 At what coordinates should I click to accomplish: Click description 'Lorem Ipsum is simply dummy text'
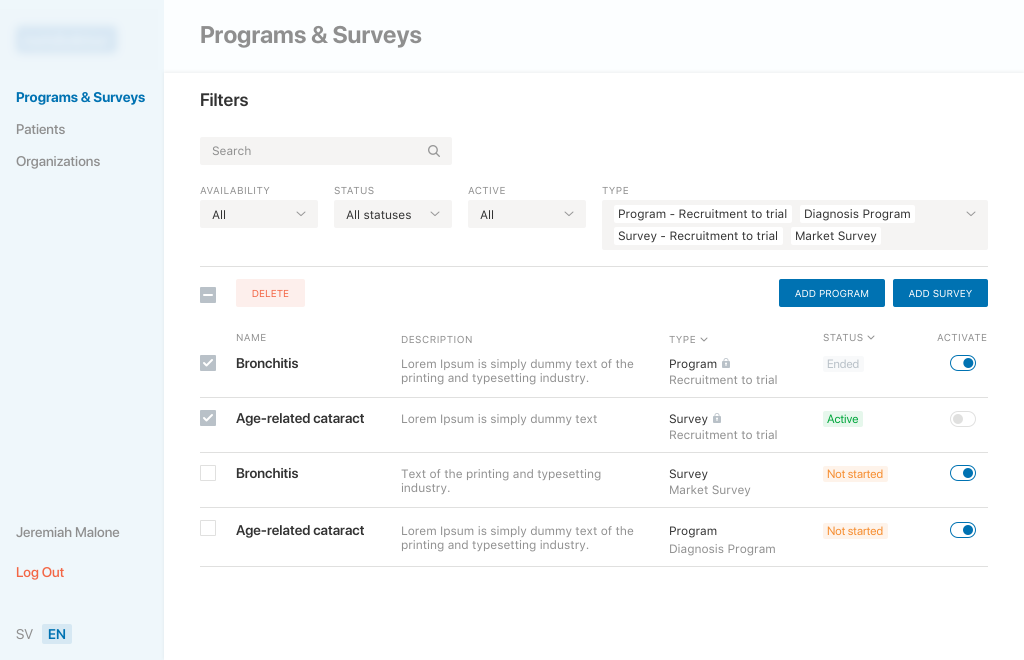pos(499,418)
